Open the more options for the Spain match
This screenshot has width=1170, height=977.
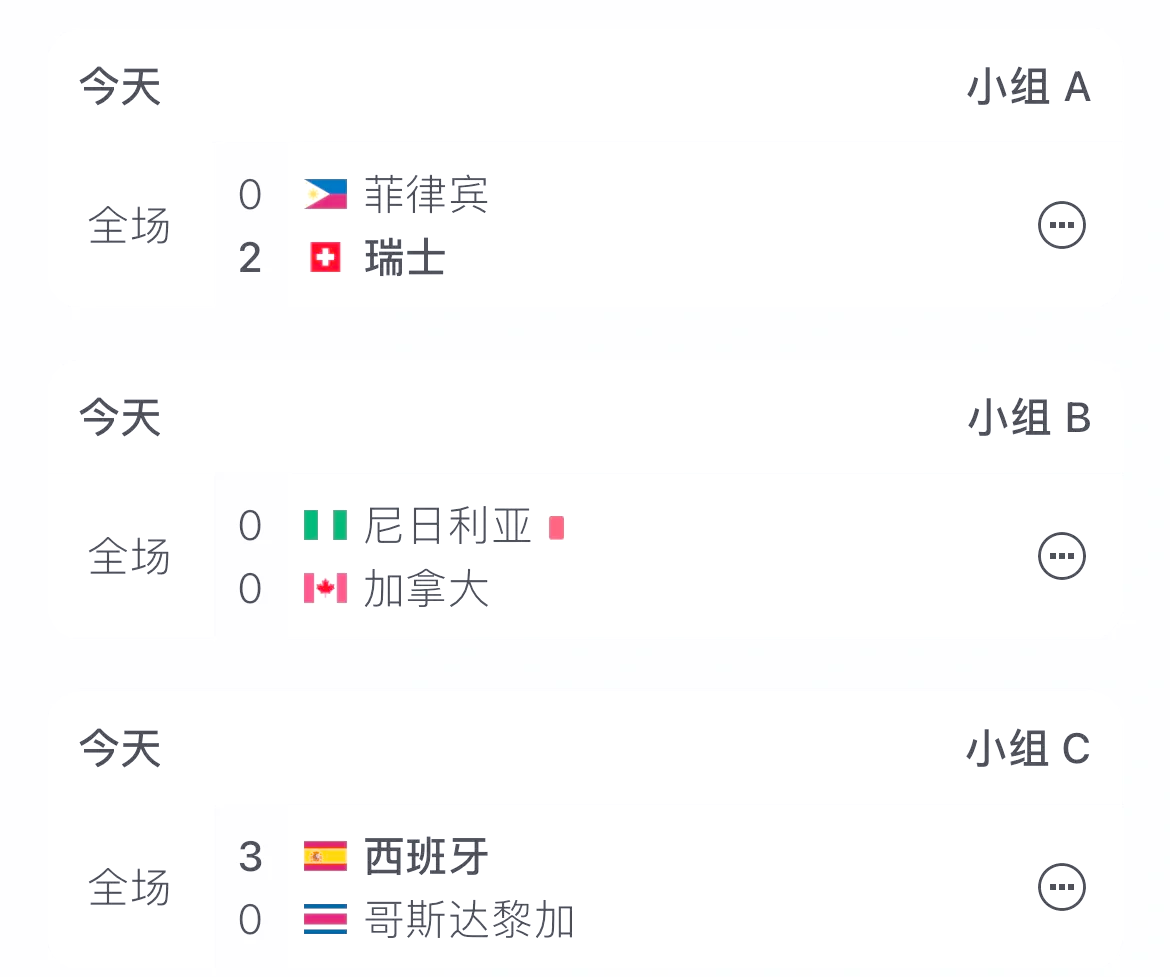pos(1061,886)
